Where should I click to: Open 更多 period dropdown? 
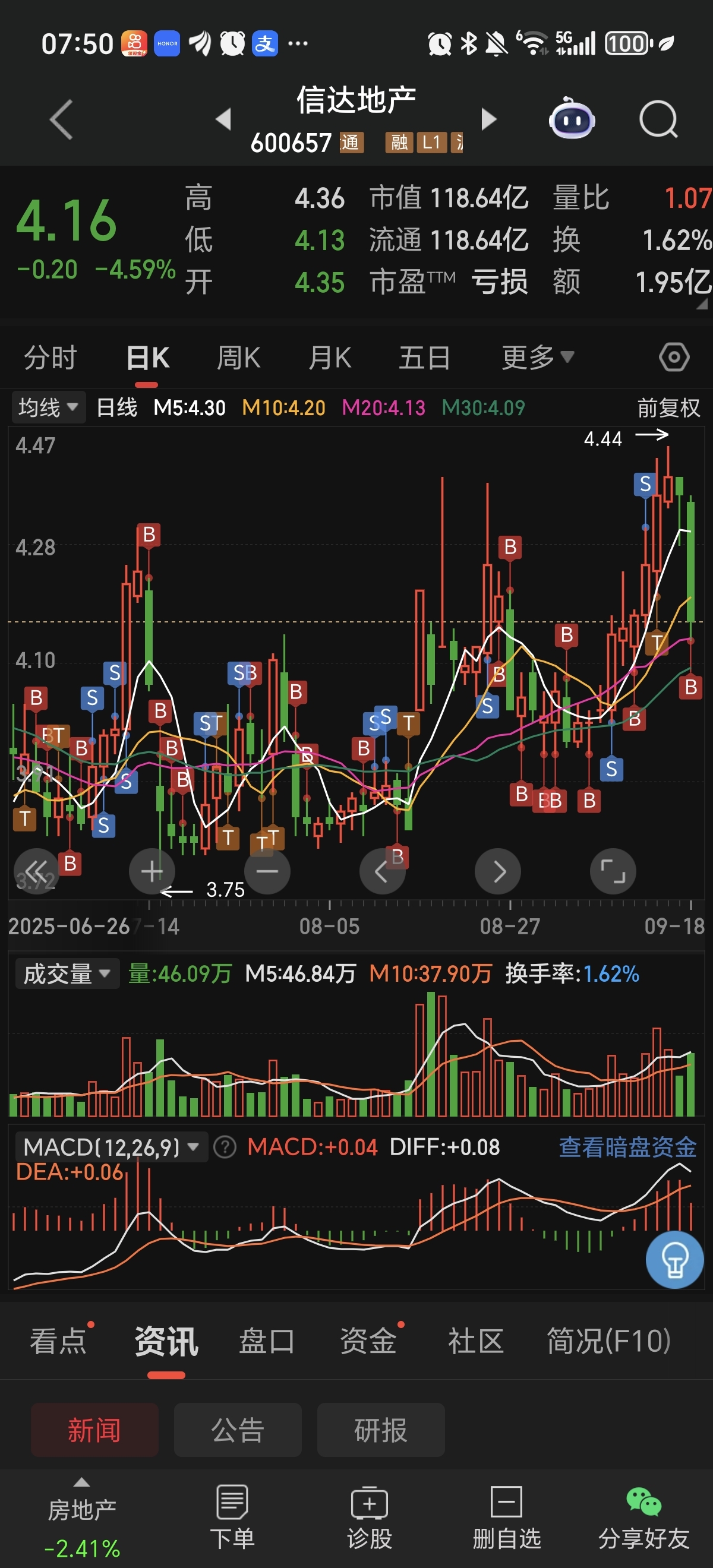pyautogui.click(x=537, y=358)
